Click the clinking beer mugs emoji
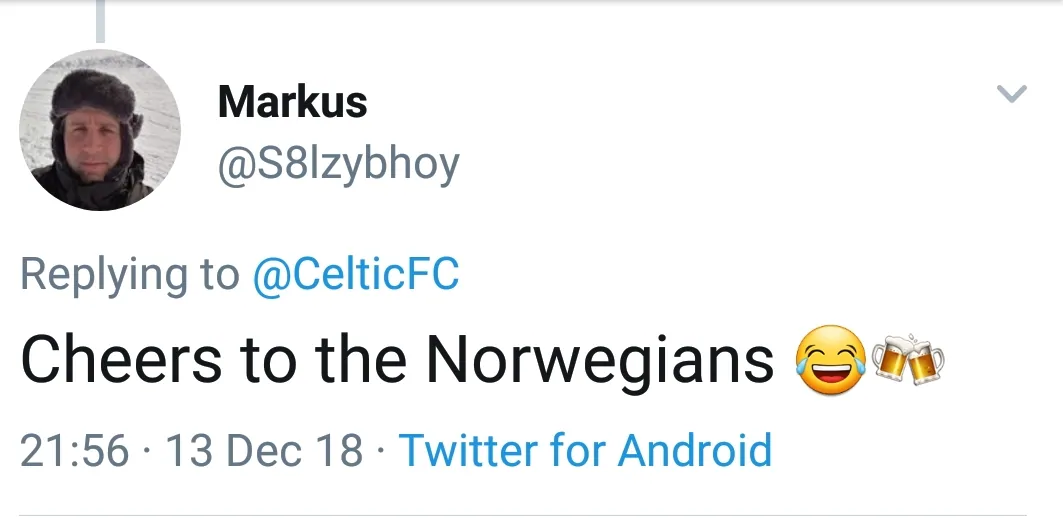Viewport: 1063px width, 518px height. coord(907,362)
